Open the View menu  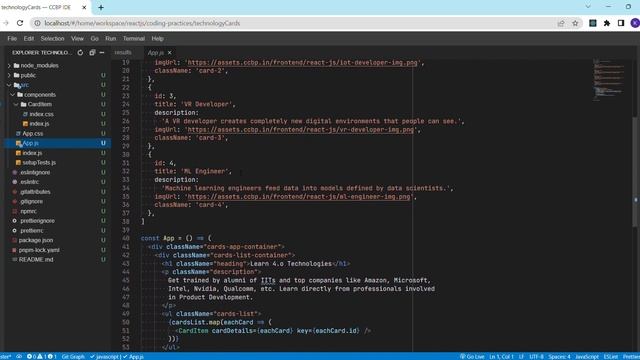pyautogui.click(x=77, y=39)
